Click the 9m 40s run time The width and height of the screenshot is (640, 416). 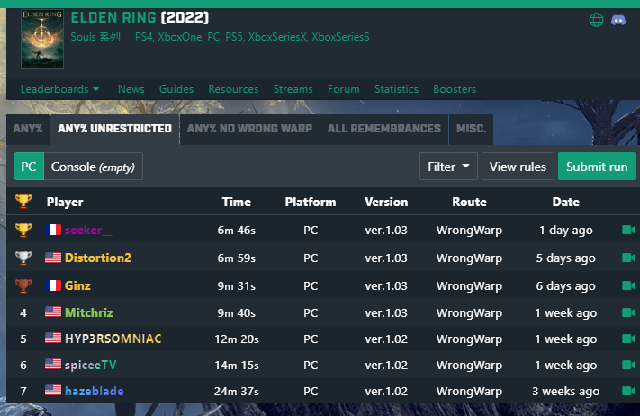point(237,313)
